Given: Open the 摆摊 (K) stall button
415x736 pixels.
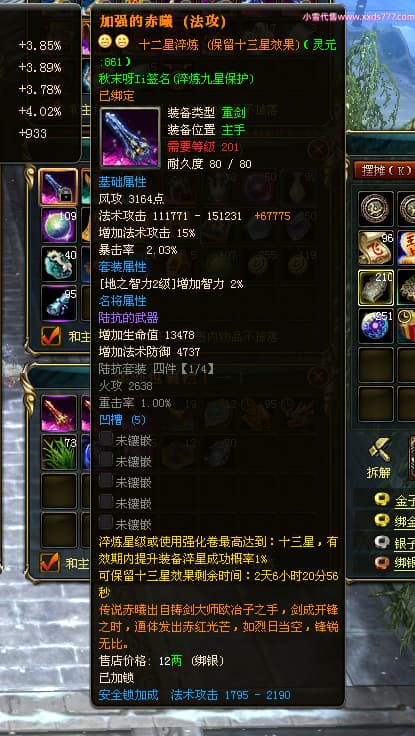Looking at the screenshot, I should pos(384,170).
